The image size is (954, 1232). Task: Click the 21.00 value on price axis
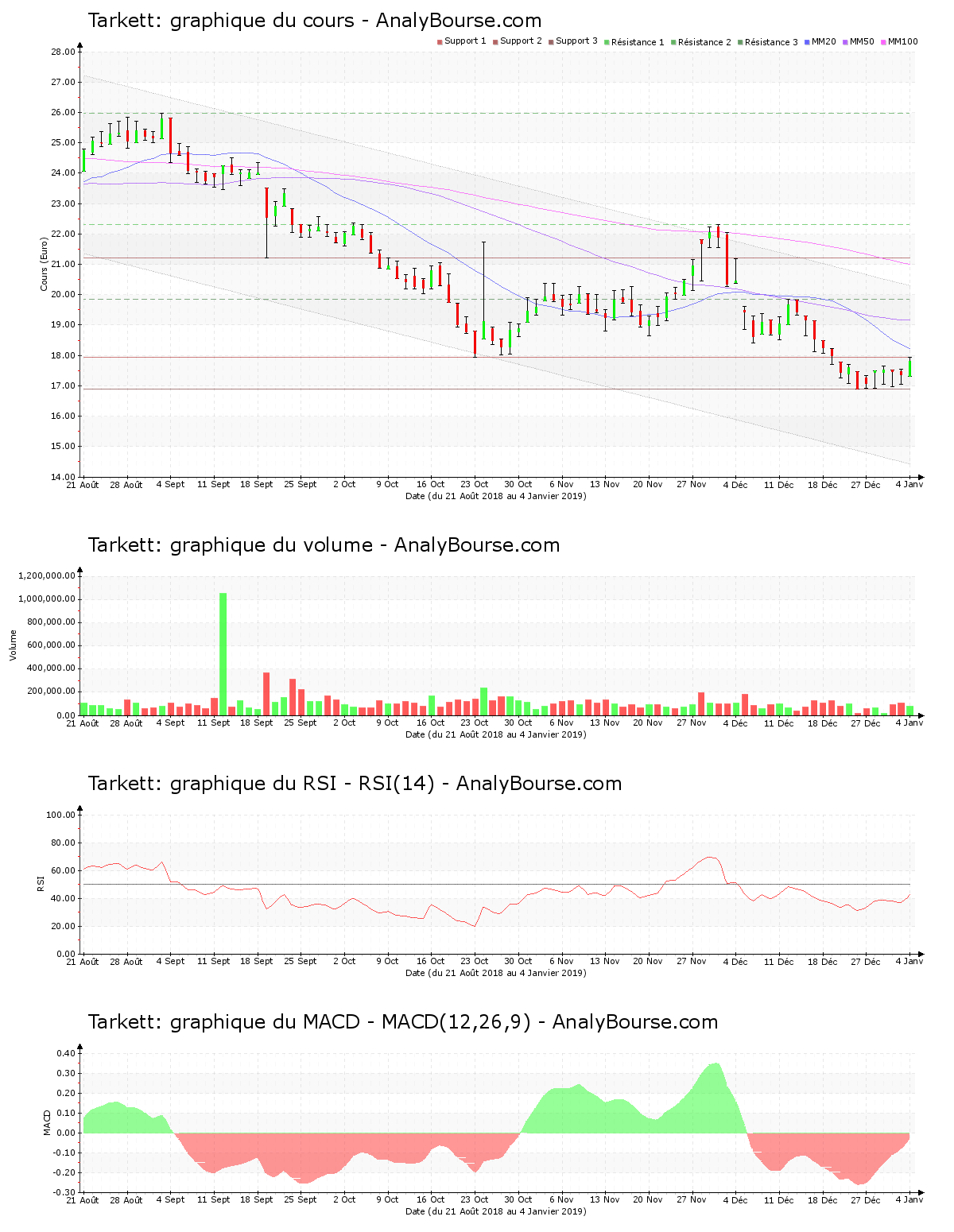click(63, 265)
